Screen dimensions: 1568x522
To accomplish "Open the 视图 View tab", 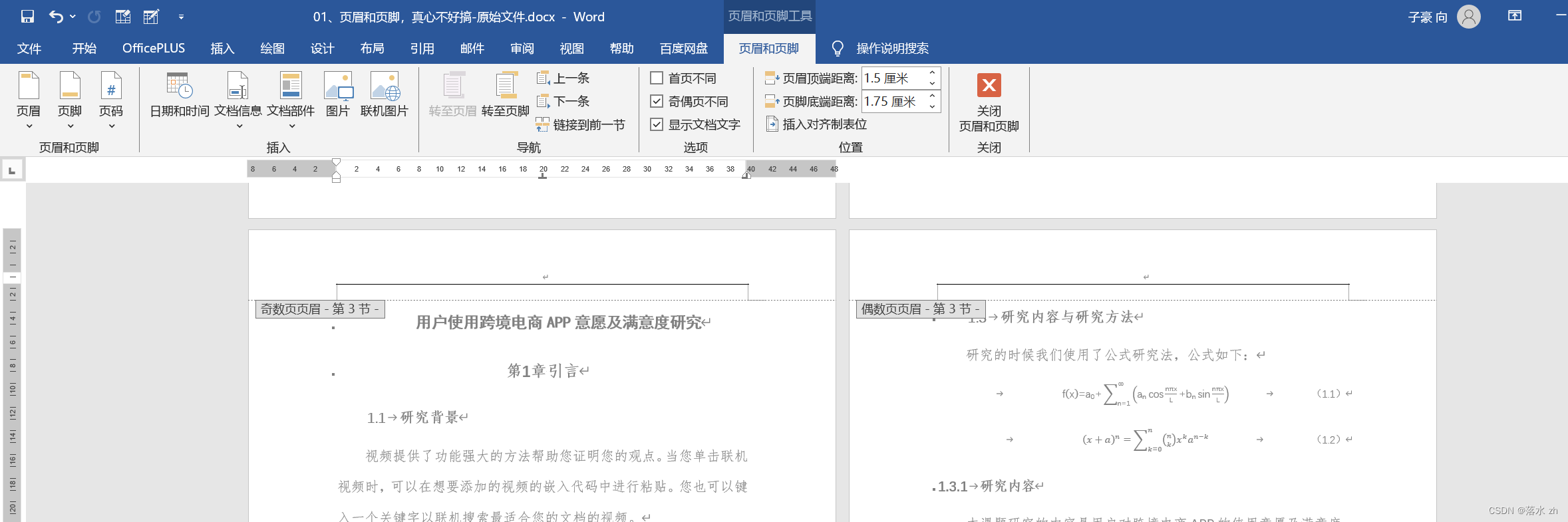I will point(572,49).
